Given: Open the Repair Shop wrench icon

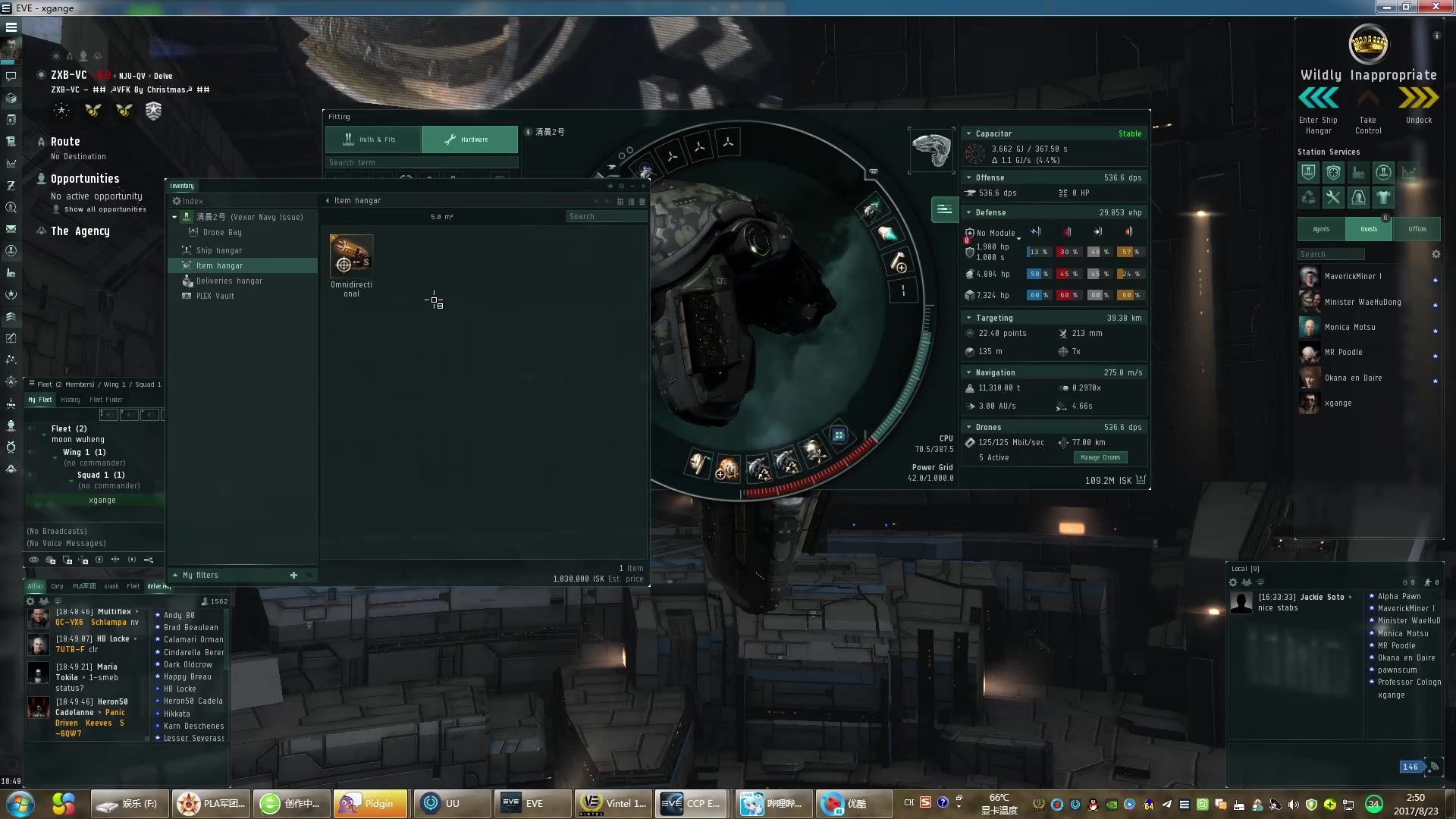Looking at the screenshot, I should [x=1333, y=198].
